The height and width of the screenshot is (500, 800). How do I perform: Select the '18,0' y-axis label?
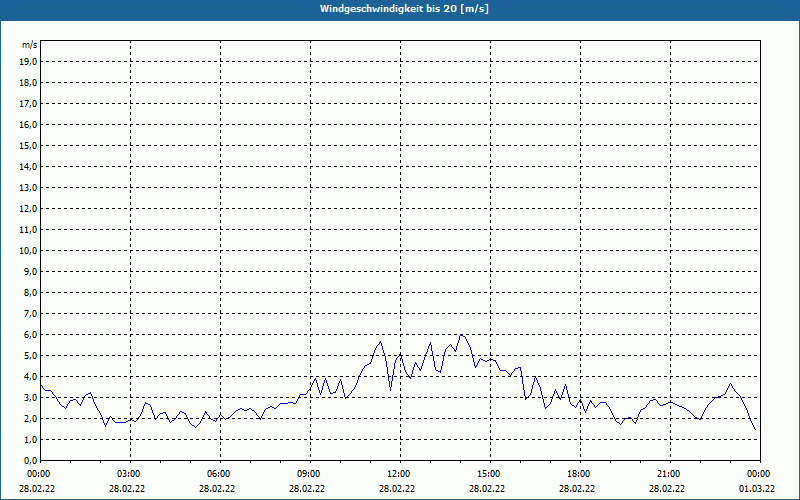tap(28, 83)
